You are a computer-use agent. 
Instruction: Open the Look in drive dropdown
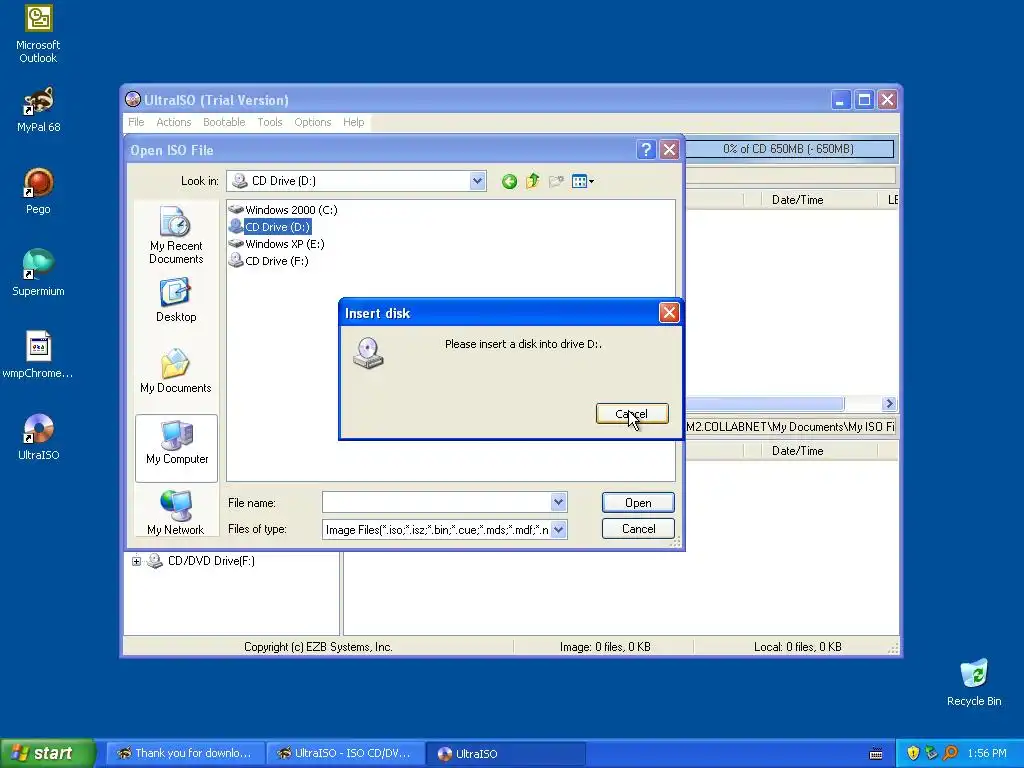(477, 181)
